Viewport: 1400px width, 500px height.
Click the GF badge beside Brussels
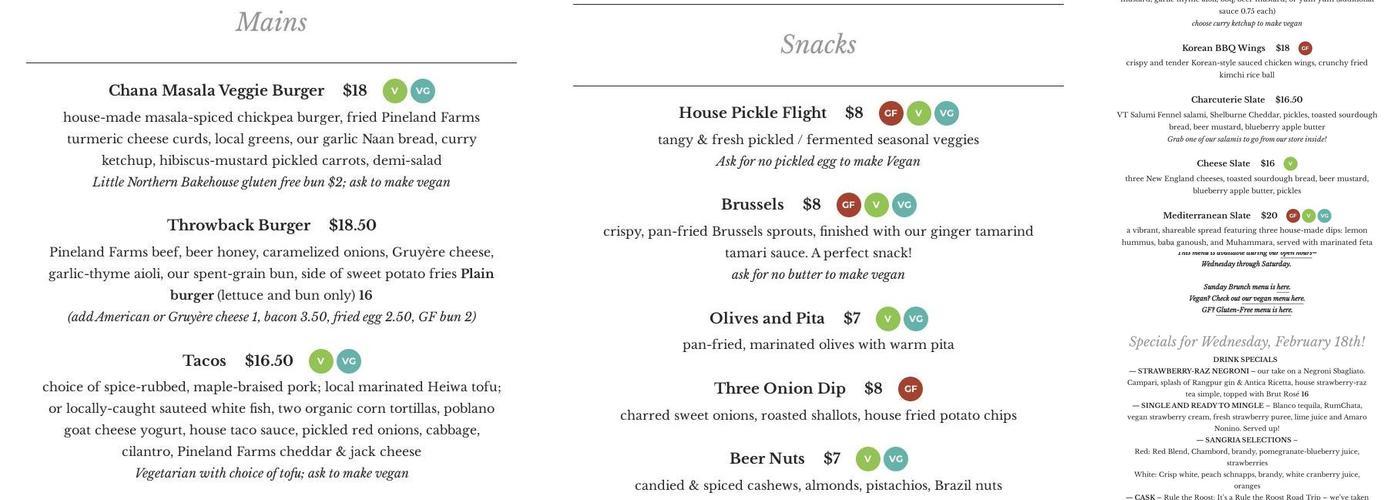(848, 205)
